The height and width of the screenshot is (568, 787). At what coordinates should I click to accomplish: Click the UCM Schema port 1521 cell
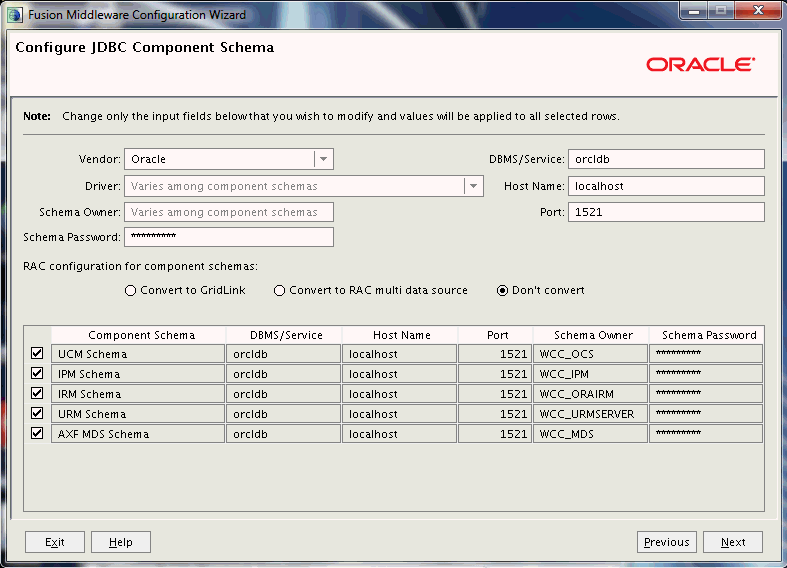[x=495, y=354]
